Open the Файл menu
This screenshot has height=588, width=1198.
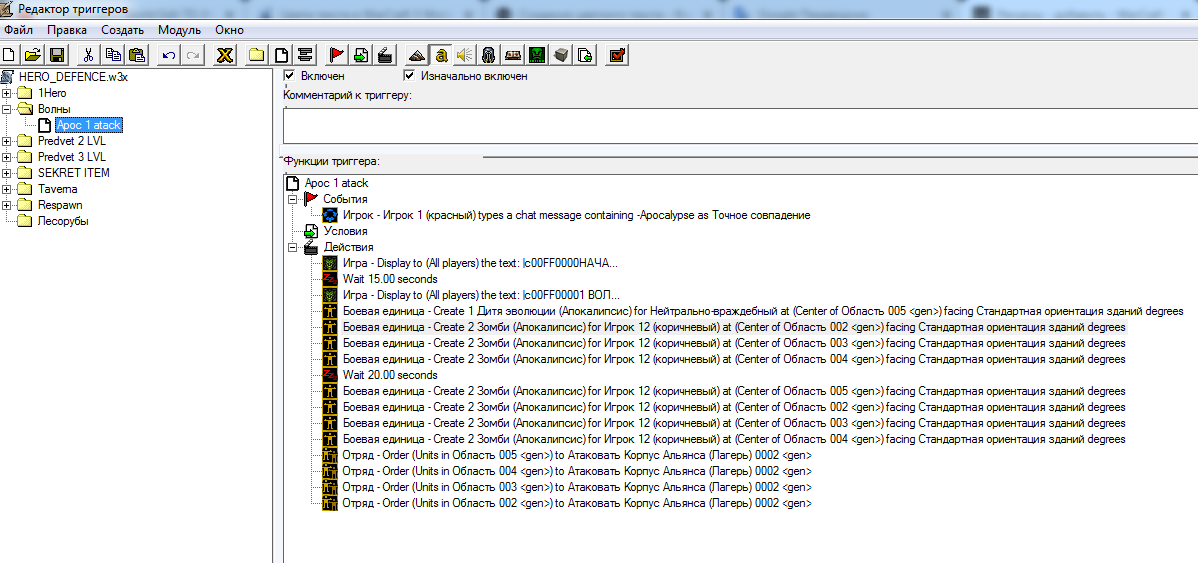point(18,30)
